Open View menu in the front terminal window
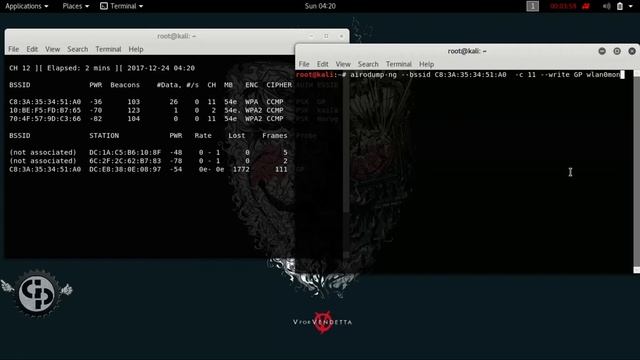Image resolution: width=640 pixels, height=360 pixels. click(x=343, y=64)
